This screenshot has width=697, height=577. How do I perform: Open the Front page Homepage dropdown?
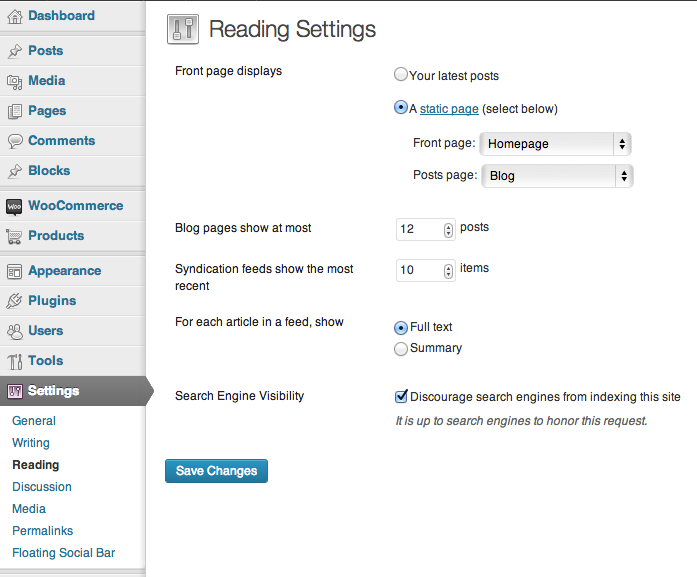click(555, 144)
